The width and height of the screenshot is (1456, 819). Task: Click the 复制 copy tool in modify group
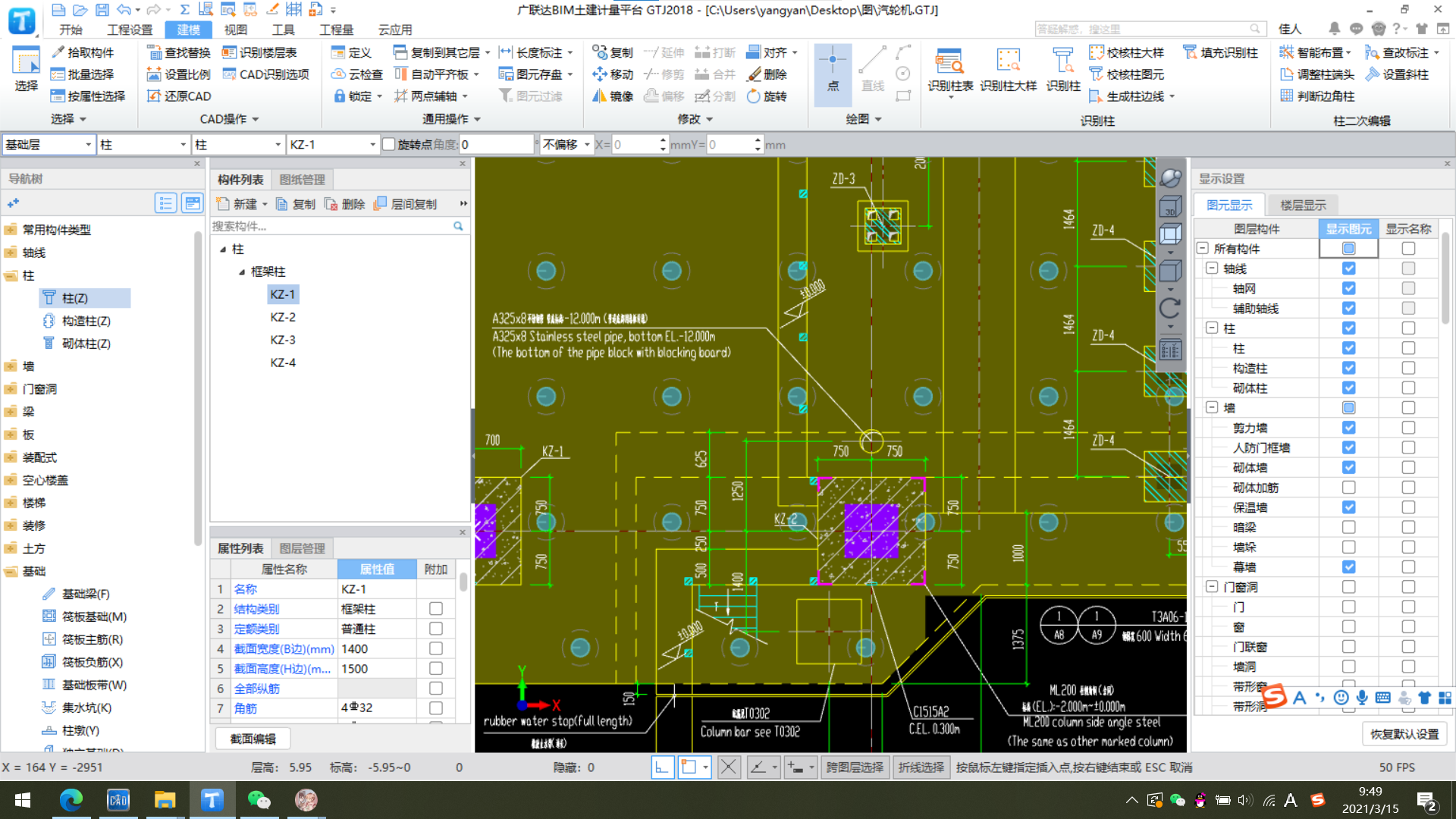(x=613, y=52)
